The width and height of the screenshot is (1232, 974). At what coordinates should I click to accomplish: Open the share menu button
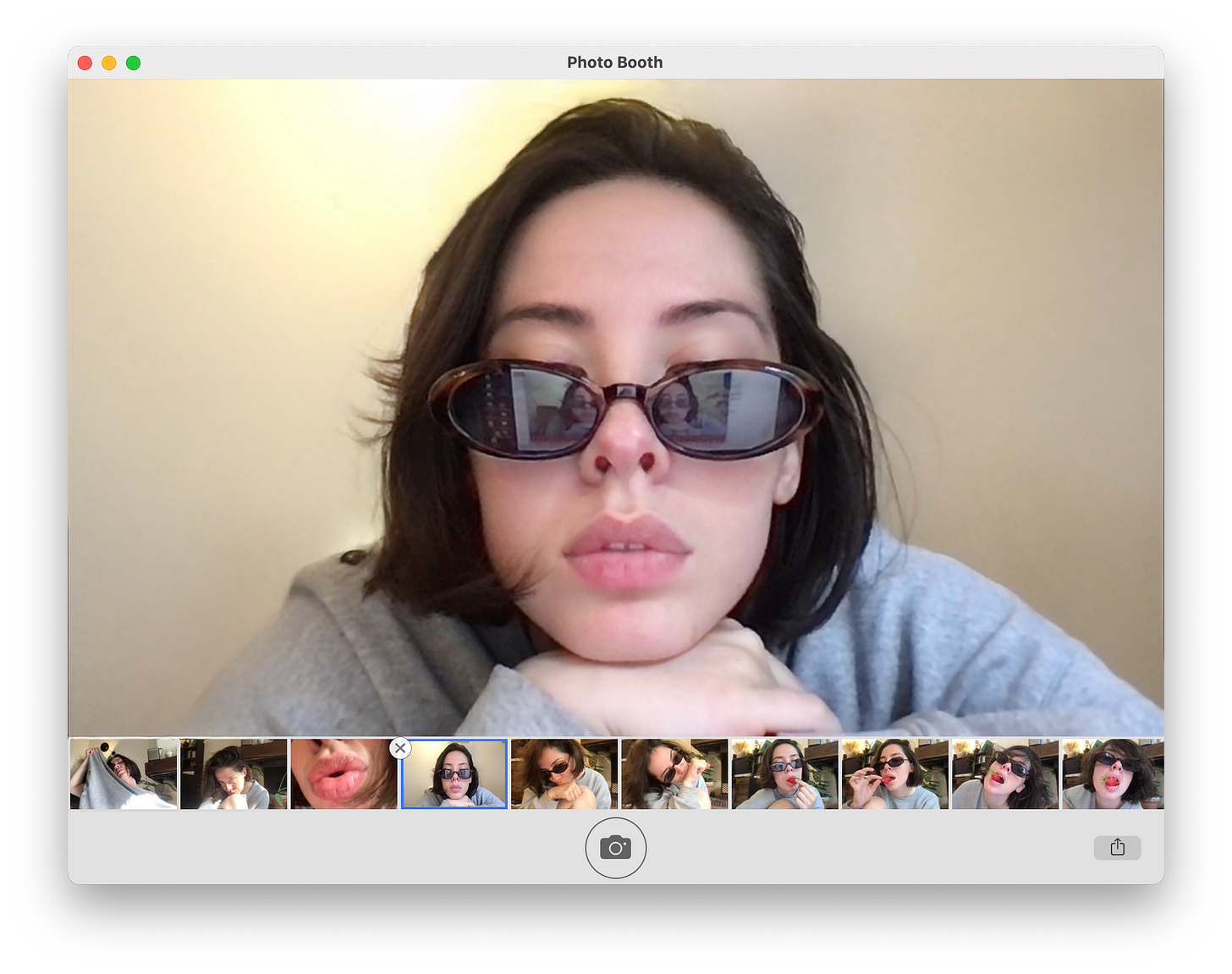(x=1117, y=847)
